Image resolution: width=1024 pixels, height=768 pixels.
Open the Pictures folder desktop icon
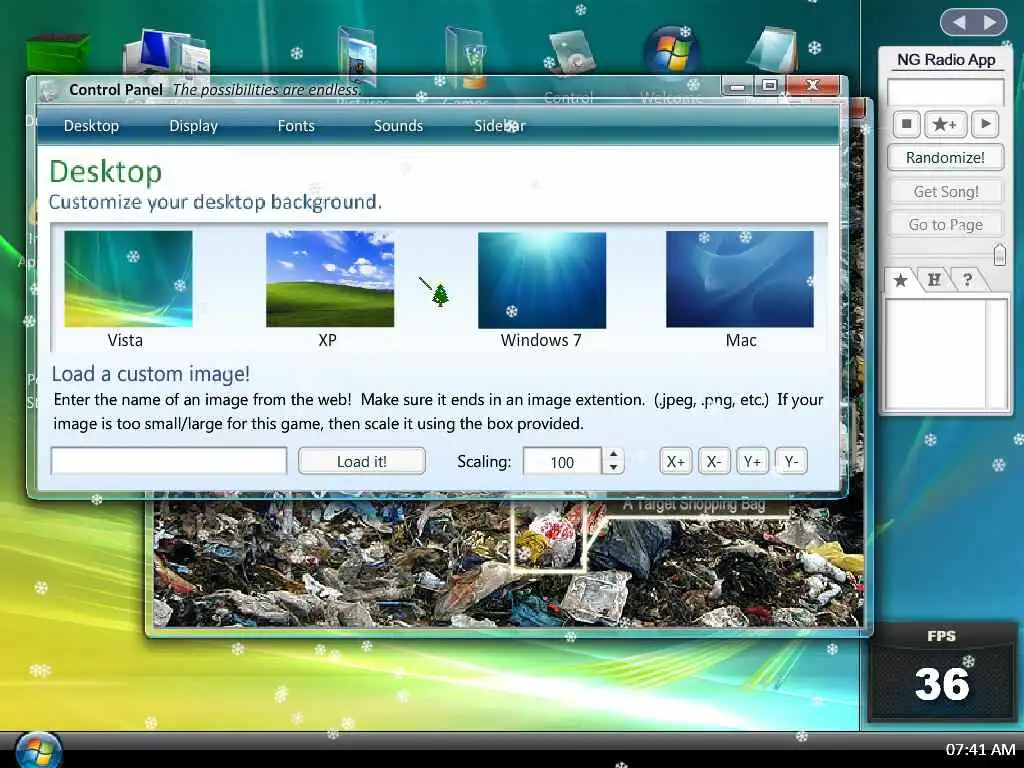tap(357, 54)
